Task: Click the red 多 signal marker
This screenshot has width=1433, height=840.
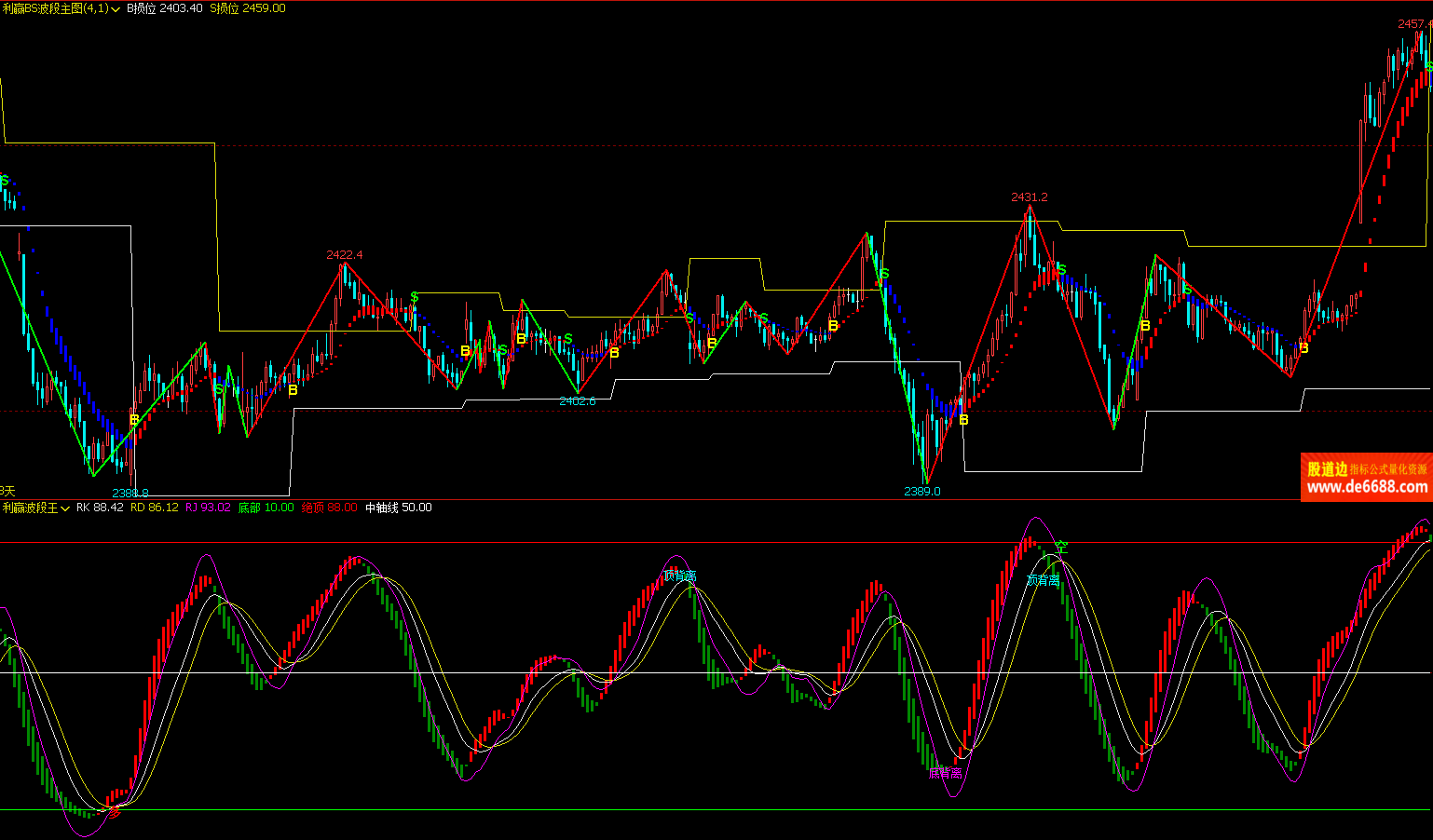Action: 115,812
